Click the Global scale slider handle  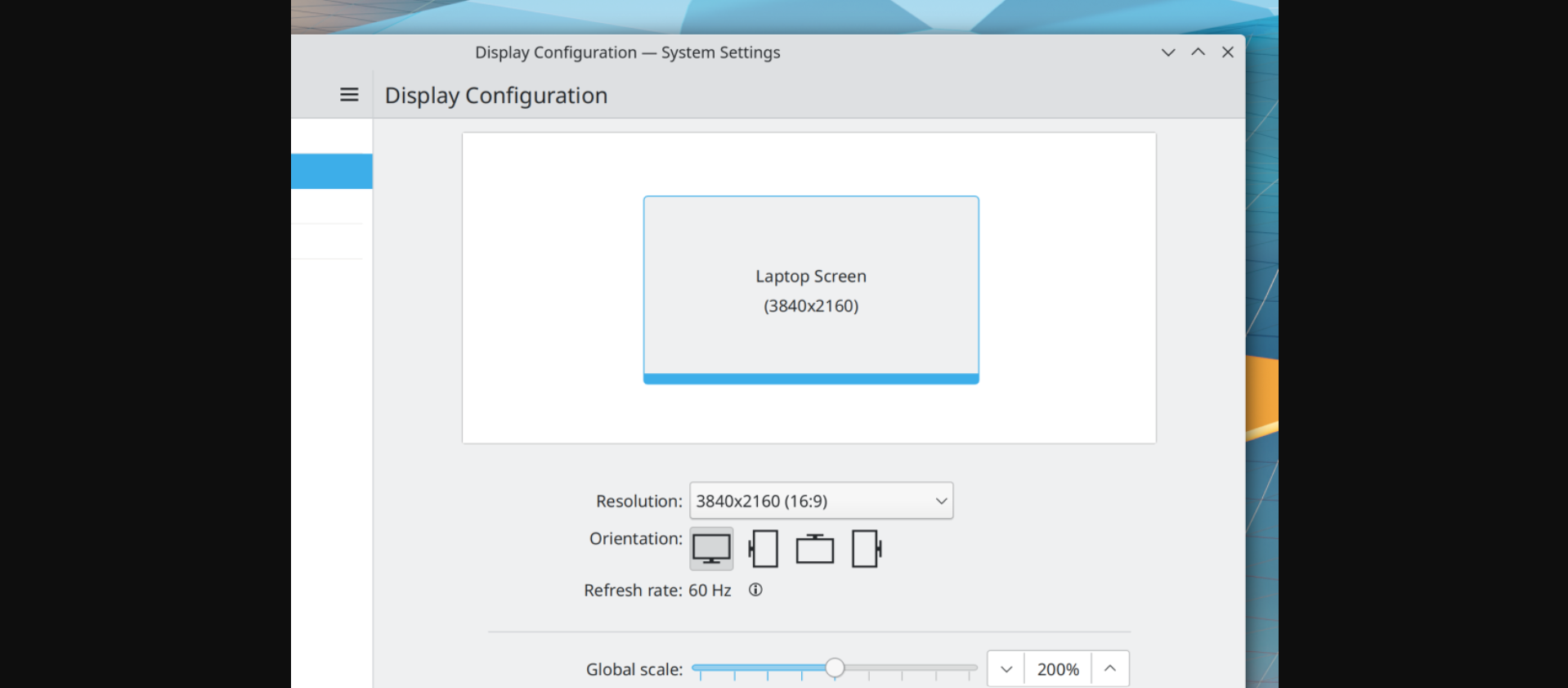pyautogui.click(x=835, y=668)
